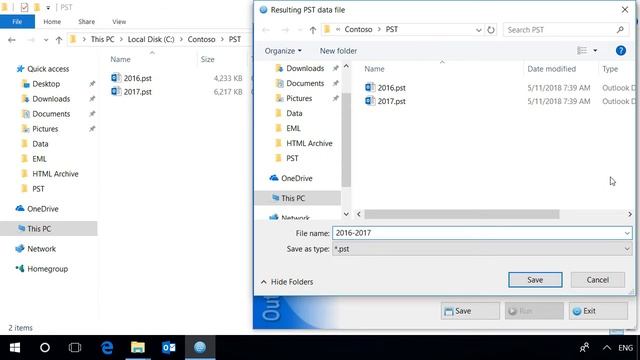
Task: Open the PST folder in dialog tree
Action: pos(292,158)
